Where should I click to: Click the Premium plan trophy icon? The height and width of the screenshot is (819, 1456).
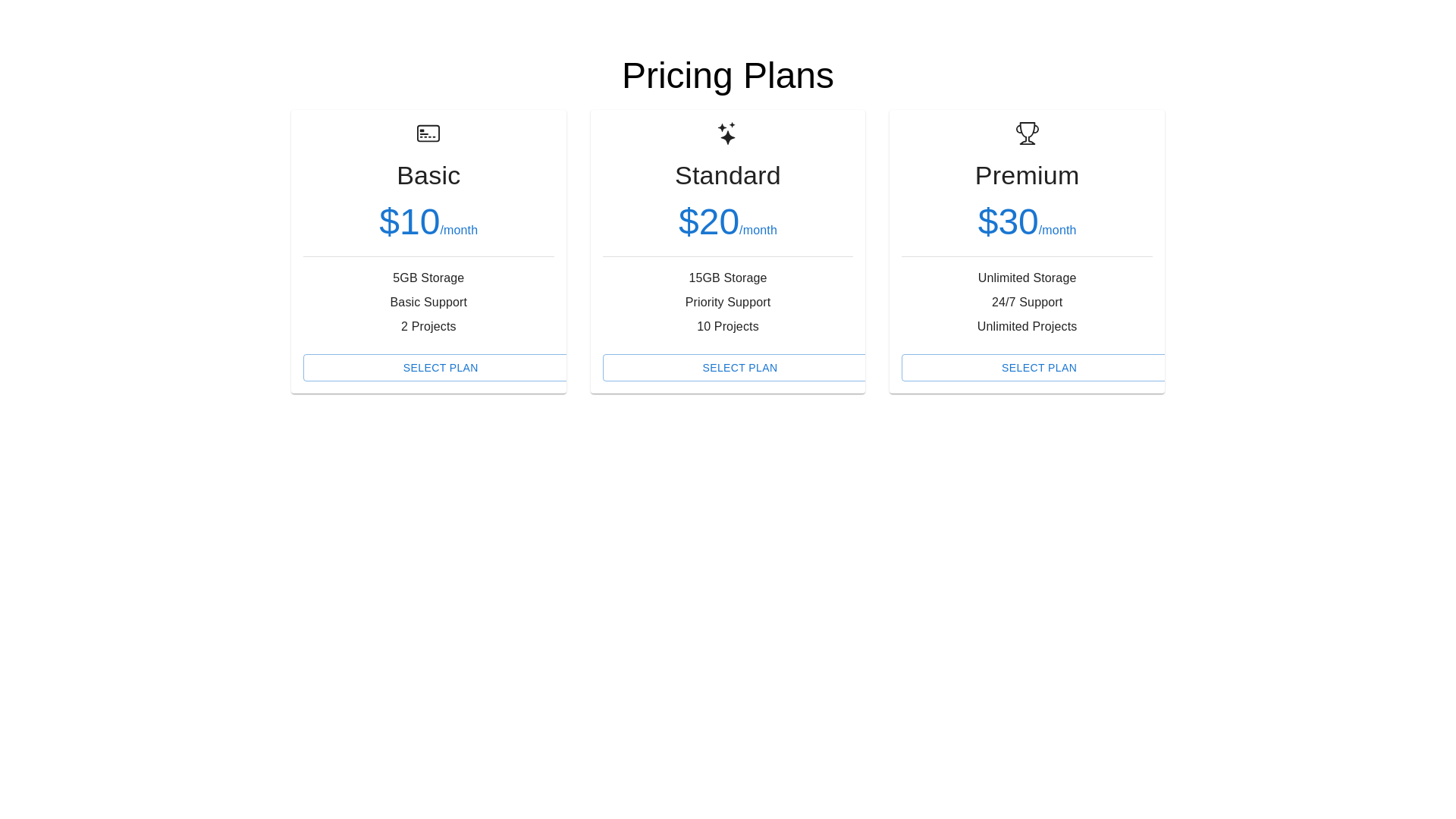pyautogui.click(x=1027, y=133)
